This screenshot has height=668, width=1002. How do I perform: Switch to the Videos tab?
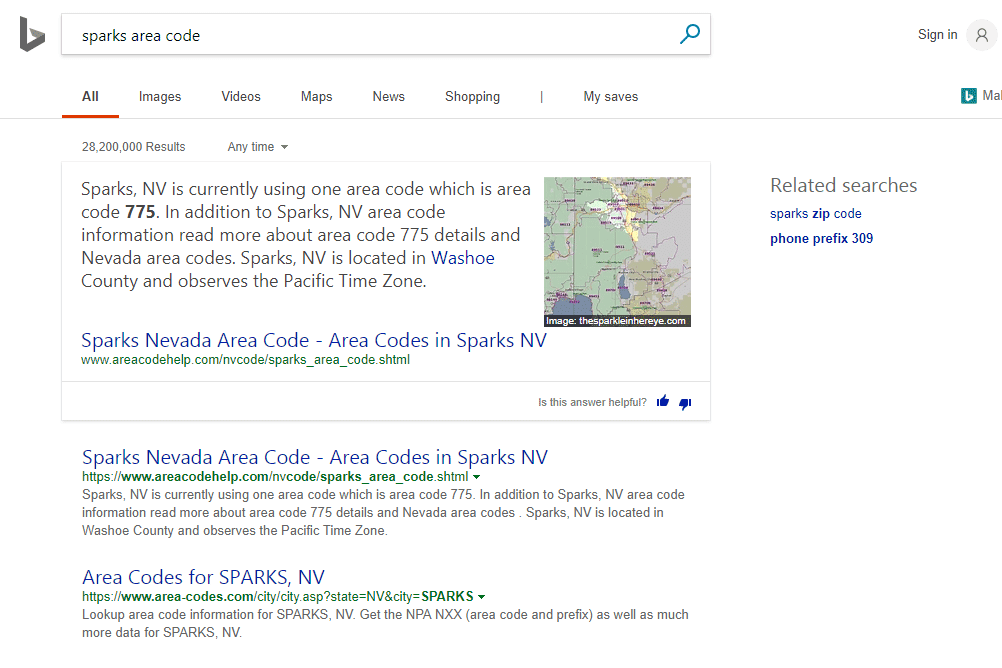click(x=241, y=97)
